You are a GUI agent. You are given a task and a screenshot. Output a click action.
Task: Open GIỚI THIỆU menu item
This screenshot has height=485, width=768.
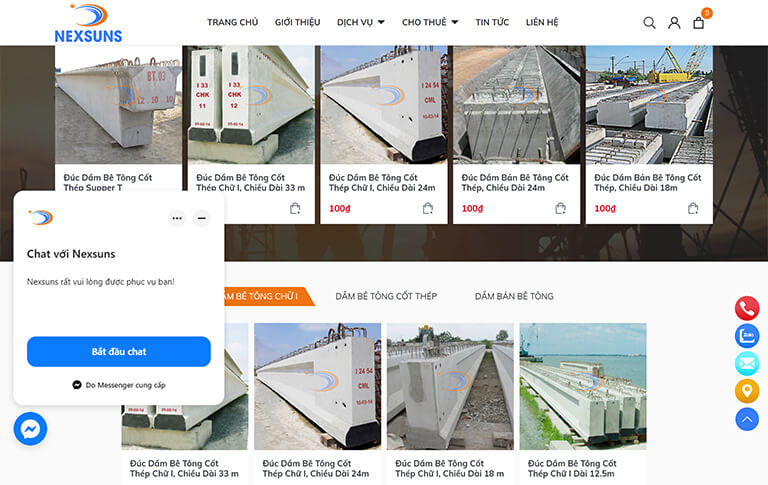pos(297,22)
